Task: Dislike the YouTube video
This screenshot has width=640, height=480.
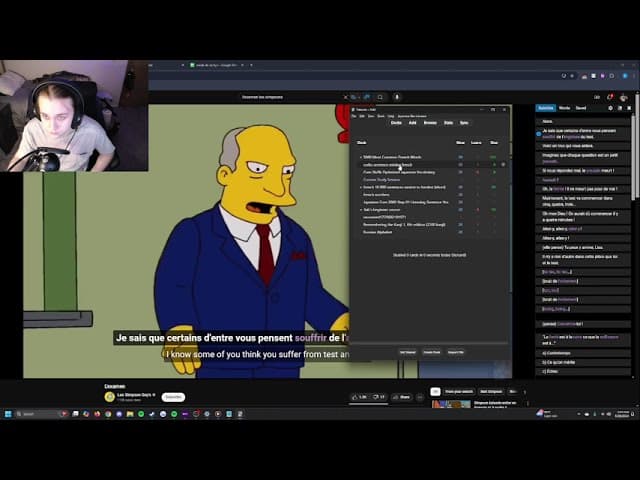Action: pos(379,397)
